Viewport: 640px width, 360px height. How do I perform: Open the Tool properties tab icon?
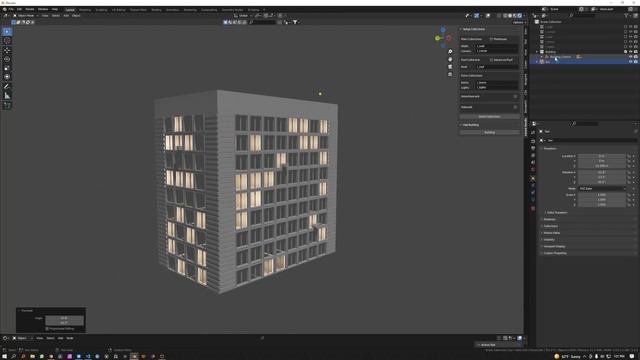coord(533,132)
